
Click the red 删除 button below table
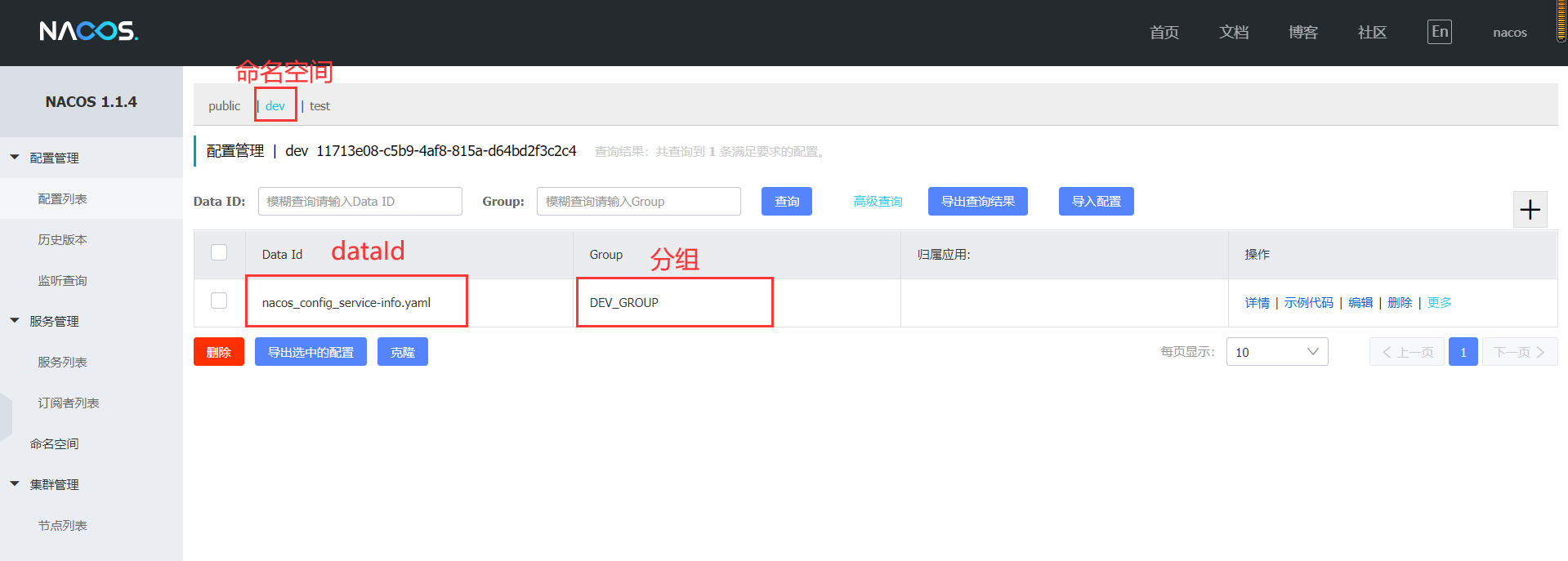[219, 352]
